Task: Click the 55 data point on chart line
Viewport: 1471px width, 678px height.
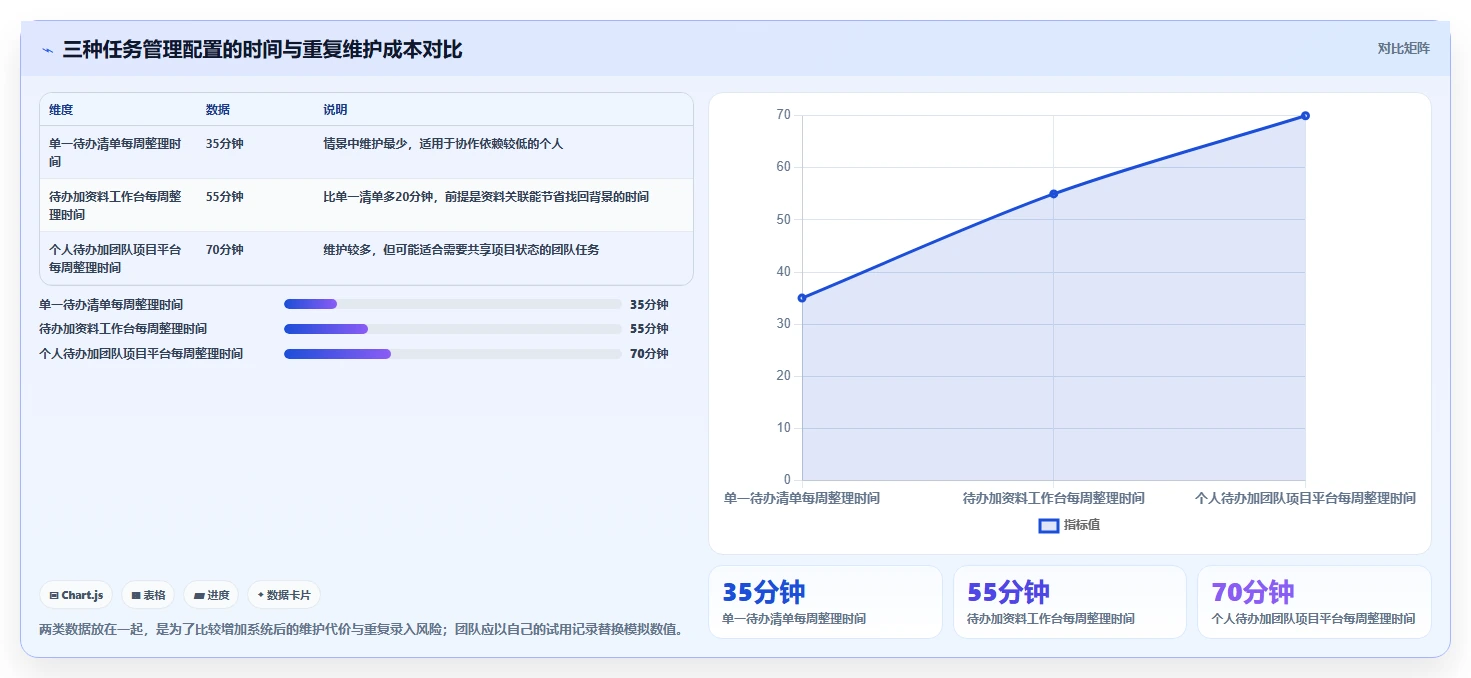Action: click(x=1054, y=194)
